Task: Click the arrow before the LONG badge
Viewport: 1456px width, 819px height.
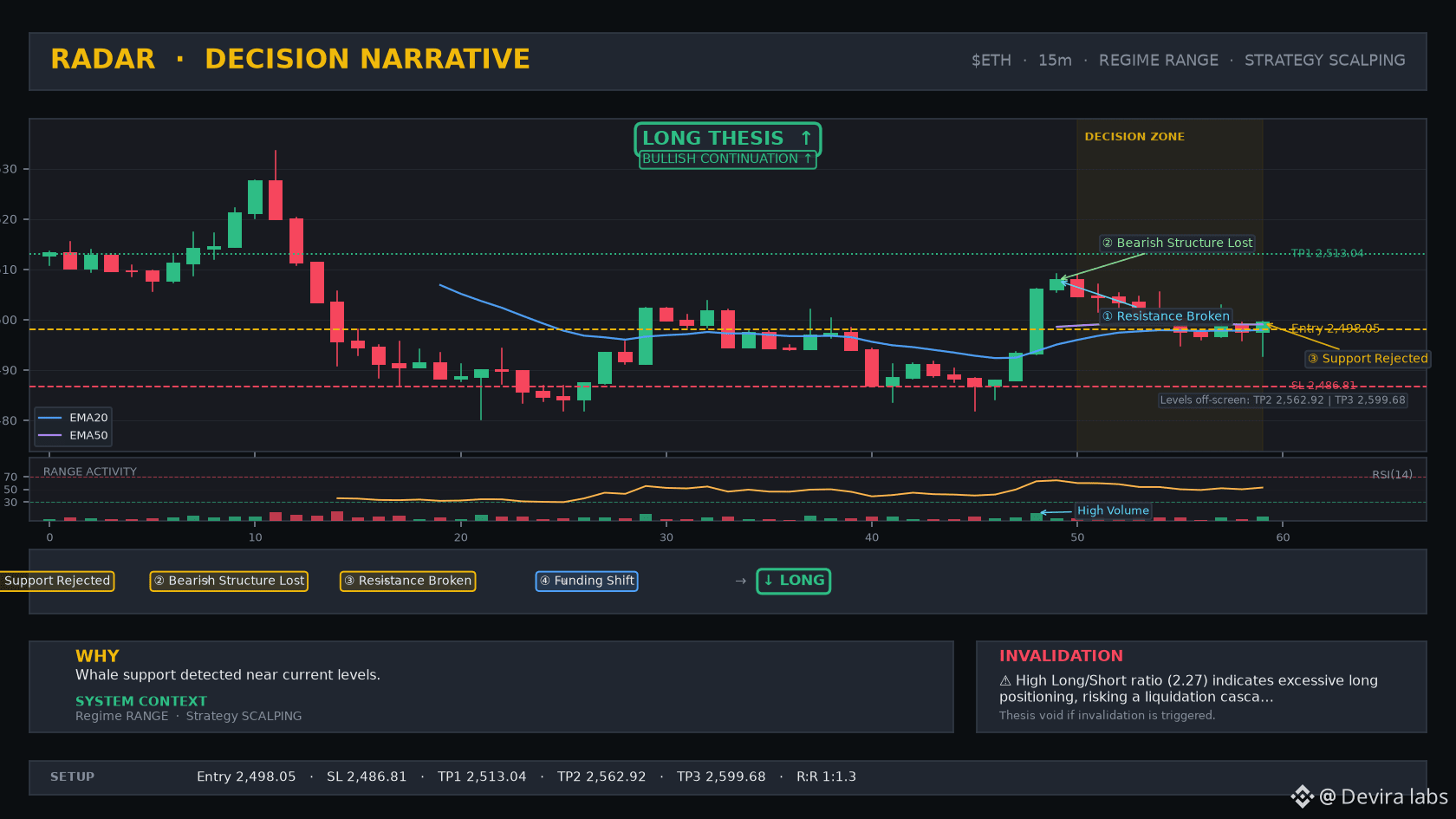Action: [740, 581]
